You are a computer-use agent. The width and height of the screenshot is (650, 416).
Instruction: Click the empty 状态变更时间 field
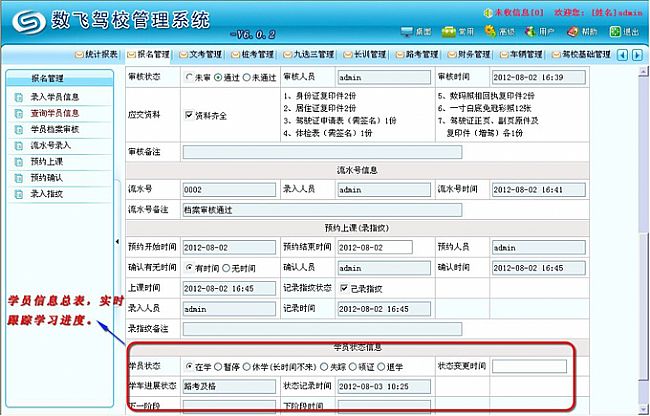point(529,366)
